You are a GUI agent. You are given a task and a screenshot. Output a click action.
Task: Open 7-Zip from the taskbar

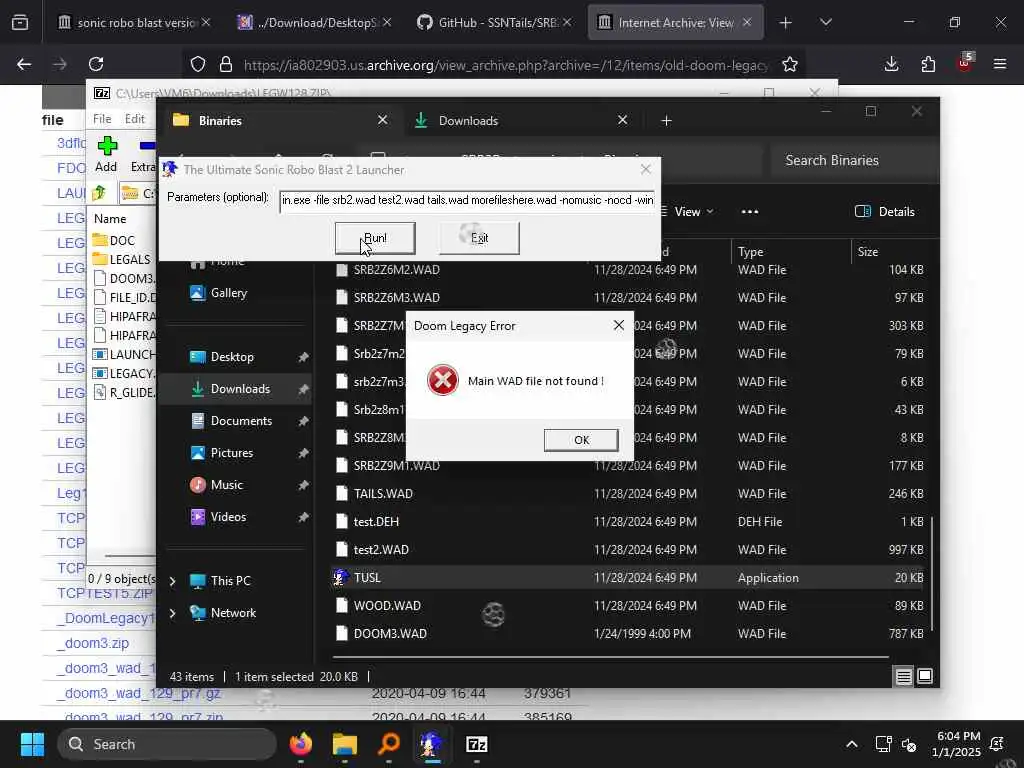coord(477,744)
